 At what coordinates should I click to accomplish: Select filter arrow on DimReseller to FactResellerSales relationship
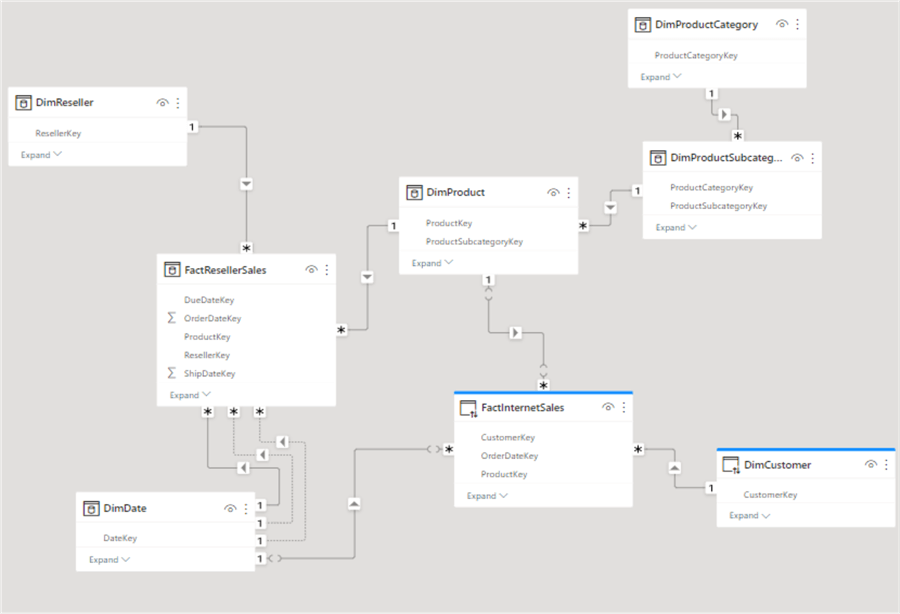pos(246,184)
